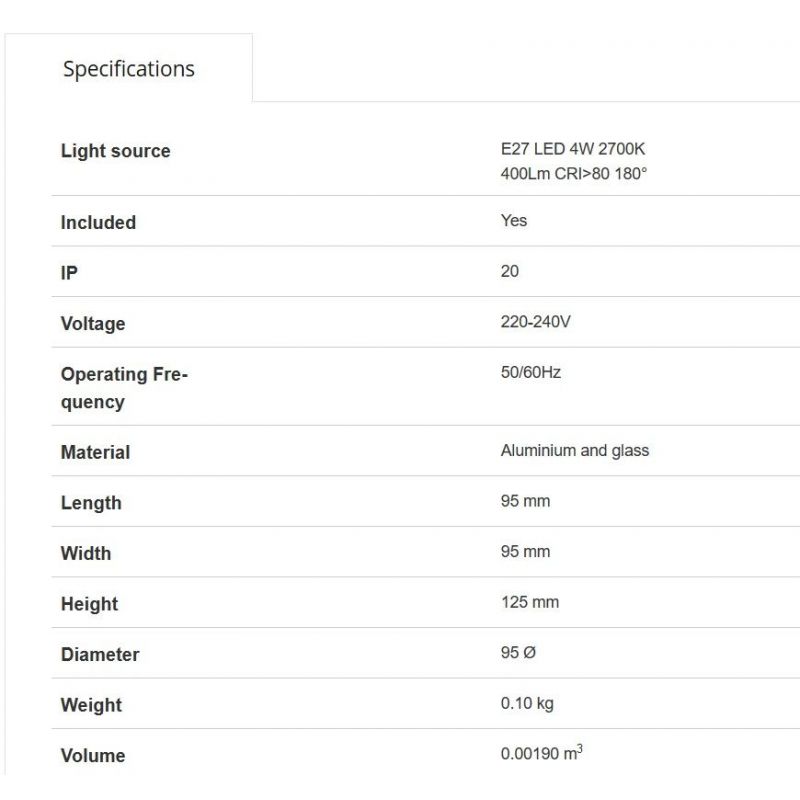The height and width of the screenshot is (800, 800).
Task: Click the IP label
Action: (69, 273)
